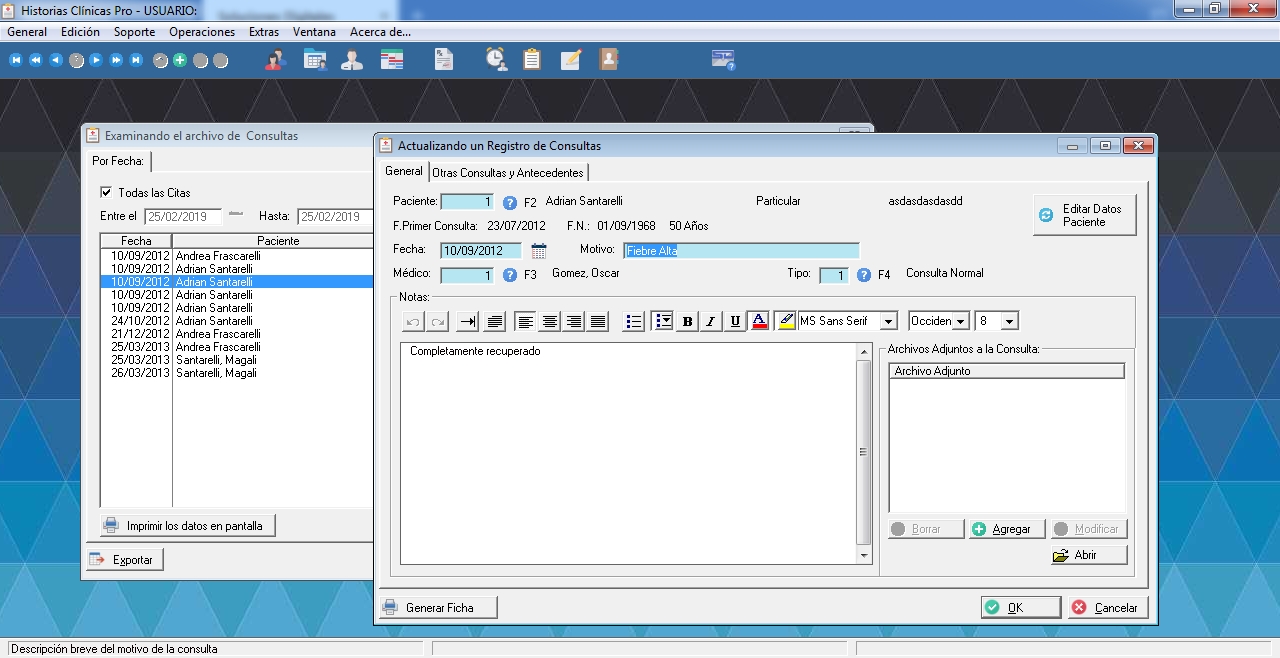Click the F2 patient lookup help icon
Viewport: 1280px width, 658px height.
(x=510, y=202)
